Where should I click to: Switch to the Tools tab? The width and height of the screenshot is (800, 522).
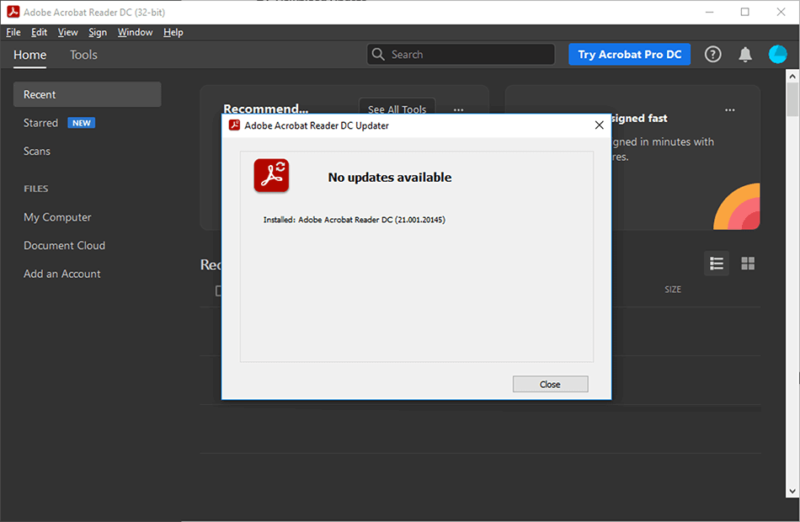83,55
